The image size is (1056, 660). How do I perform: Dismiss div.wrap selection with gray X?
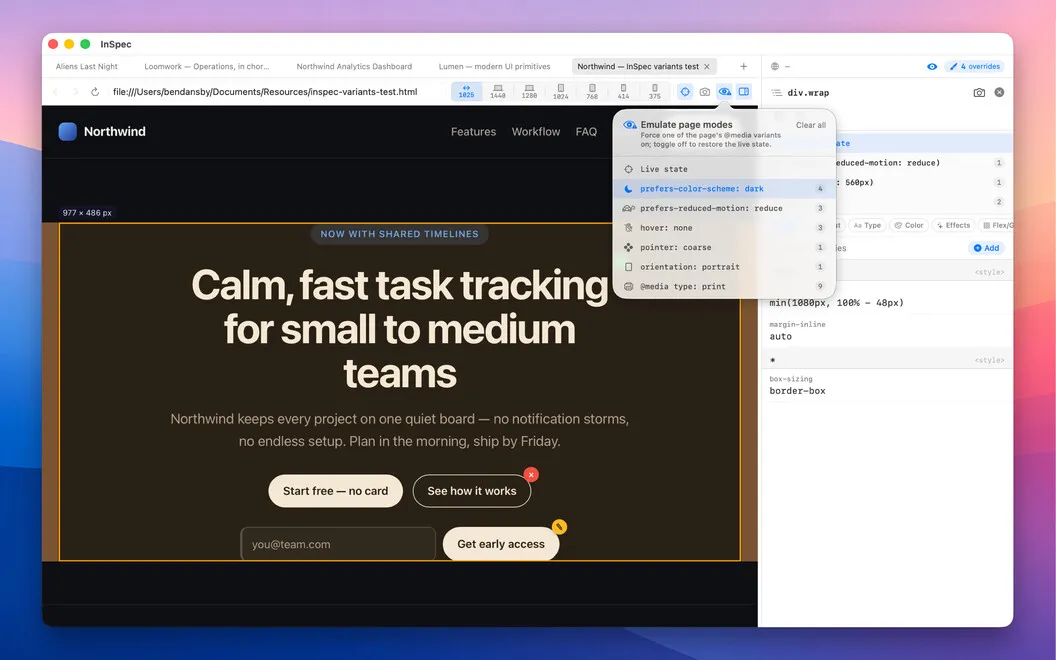[x=999, y=92]
